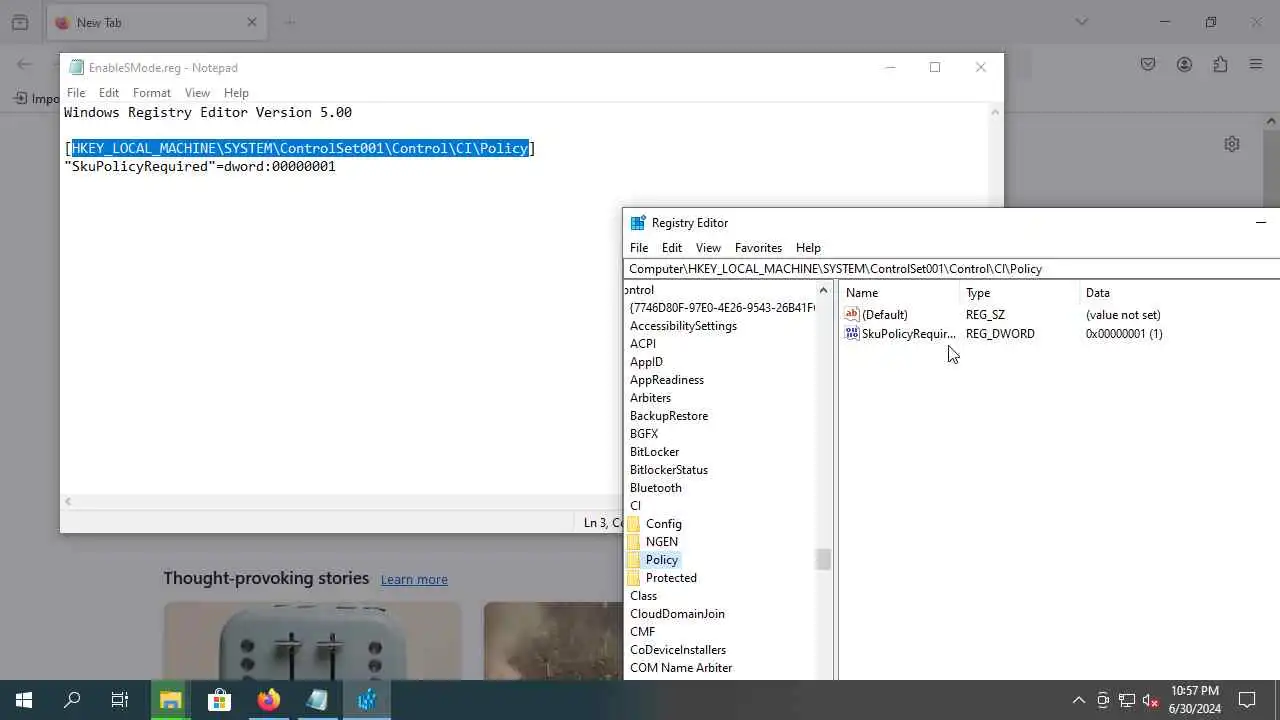Image resolution: width=1280 pixels, height=720 pixels.
Task: Open list all tabs dropdown
Action: pyautogui.click(x=1081, y=22)
